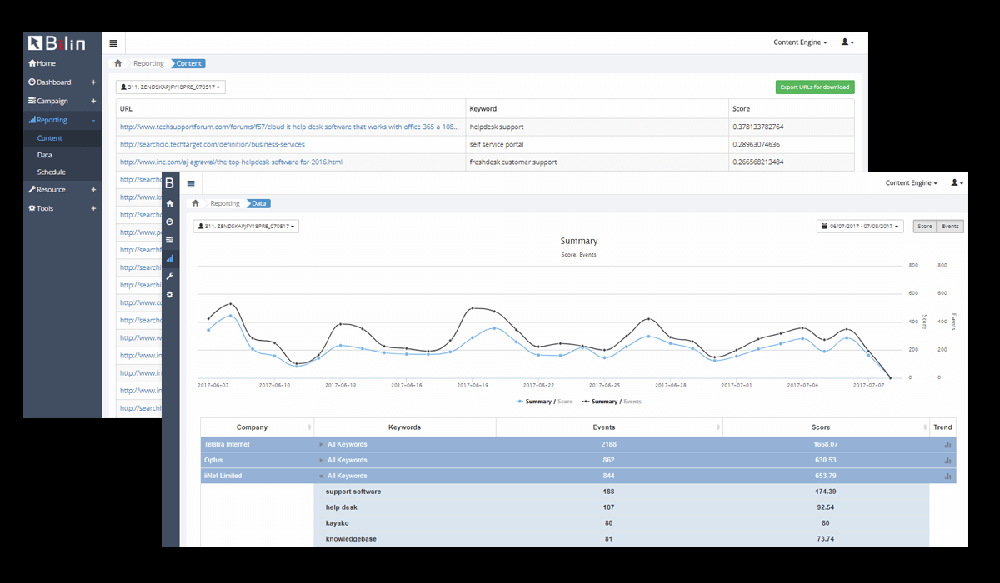The width and height of the screenshot is (1000, 583).
Task: Open the gear tools icon in the collapsed sidebar
Action: tap(170, 295)
